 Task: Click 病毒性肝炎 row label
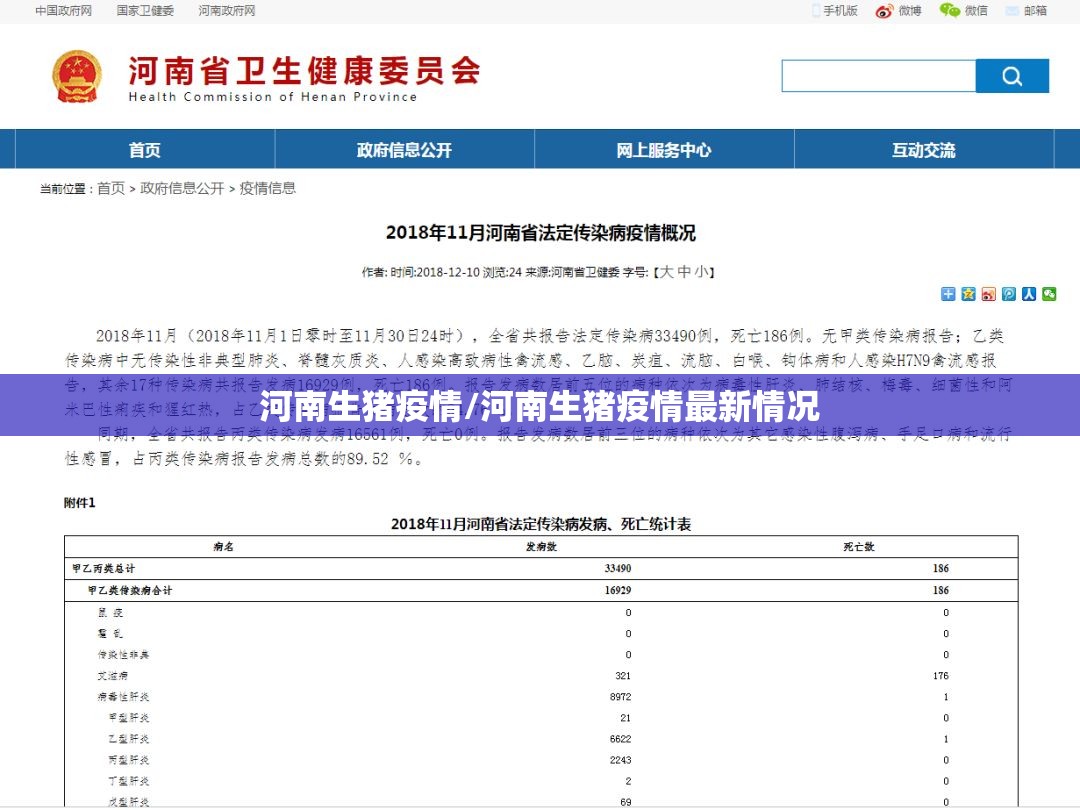tap(123, 697)
